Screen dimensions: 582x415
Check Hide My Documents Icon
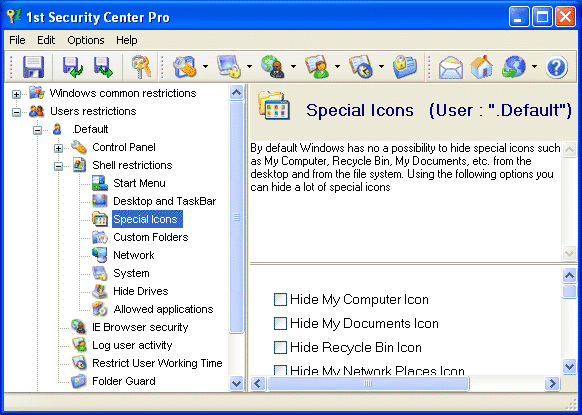[x=280, y=324]
